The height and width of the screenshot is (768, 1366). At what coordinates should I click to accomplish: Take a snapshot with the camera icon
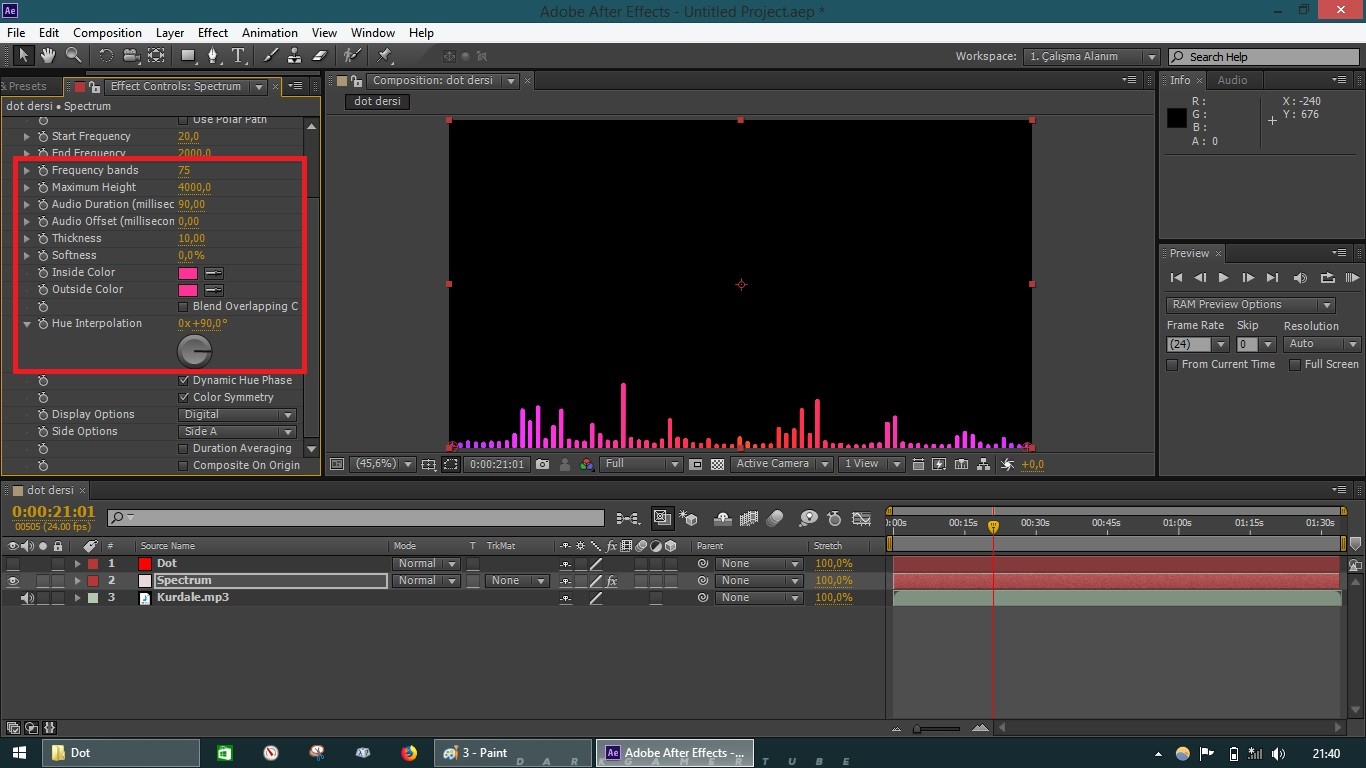pos(542,464)
